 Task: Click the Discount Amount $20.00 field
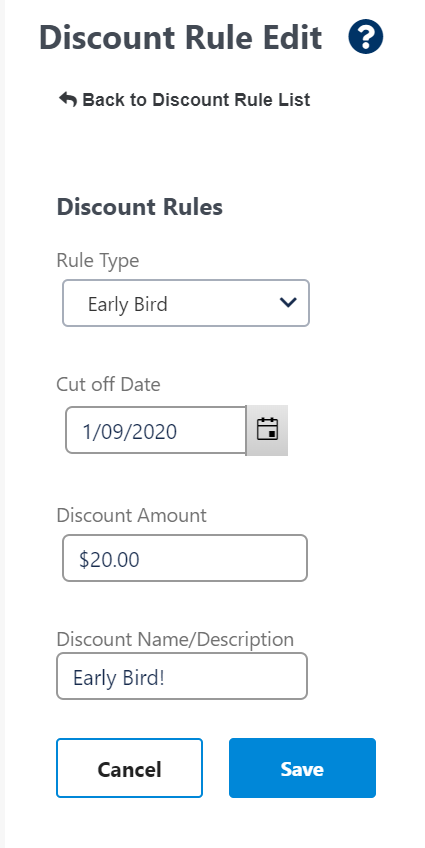185,558
